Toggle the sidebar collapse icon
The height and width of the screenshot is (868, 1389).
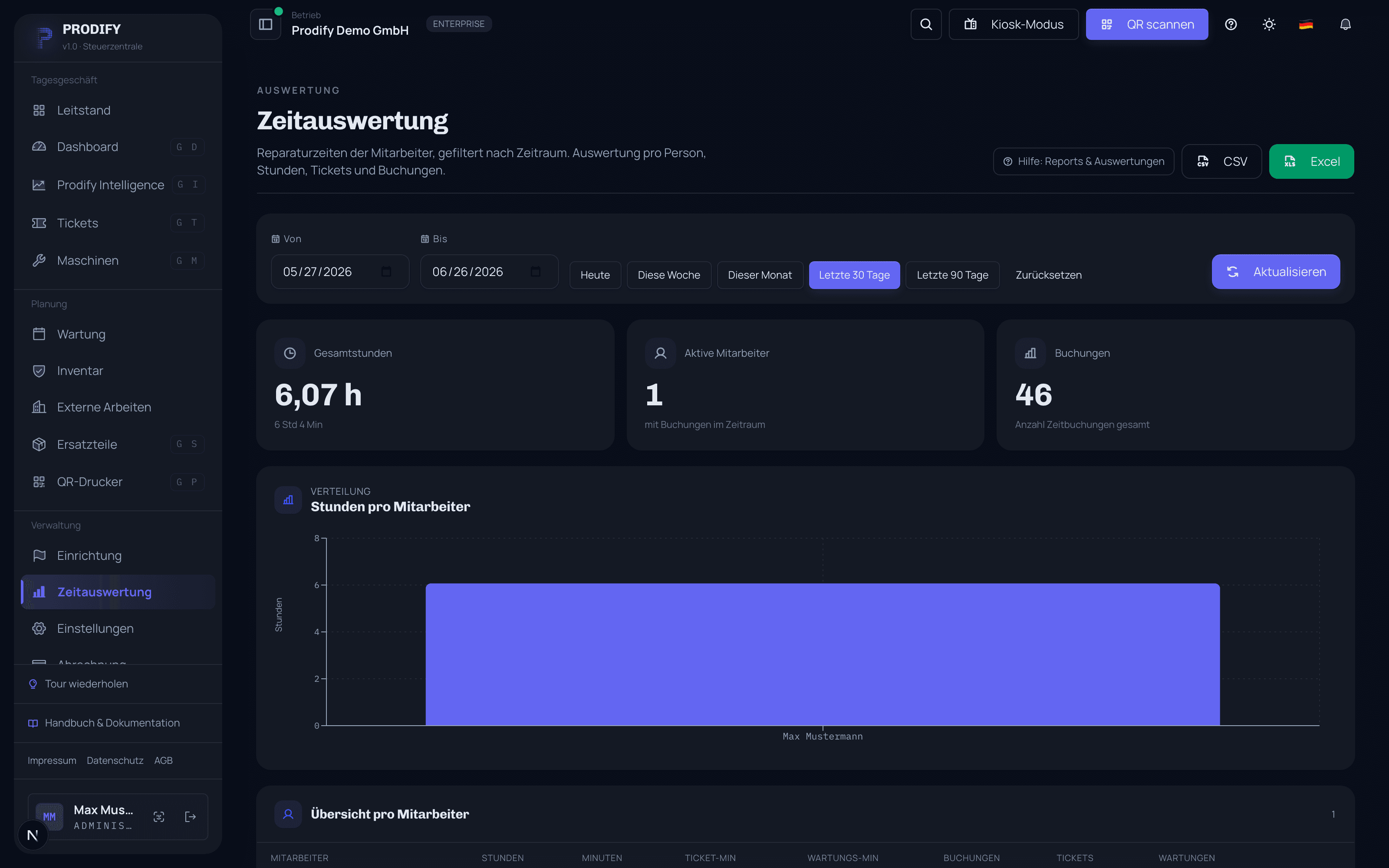pos(266,24)
